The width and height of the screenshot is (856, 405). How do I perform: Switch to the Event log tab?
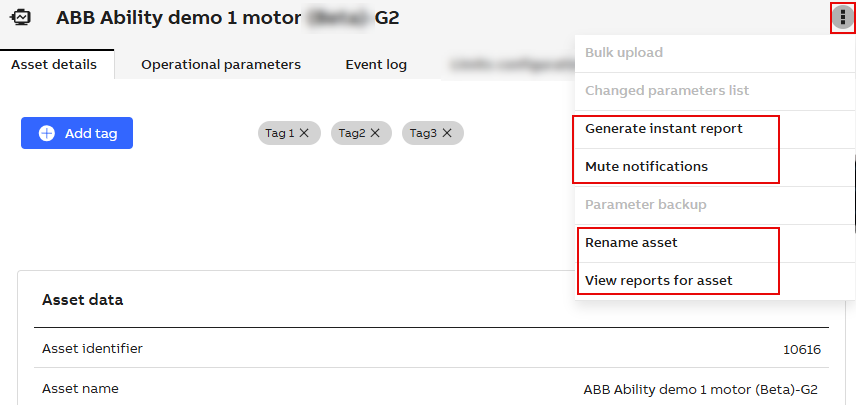pos(376,65)
